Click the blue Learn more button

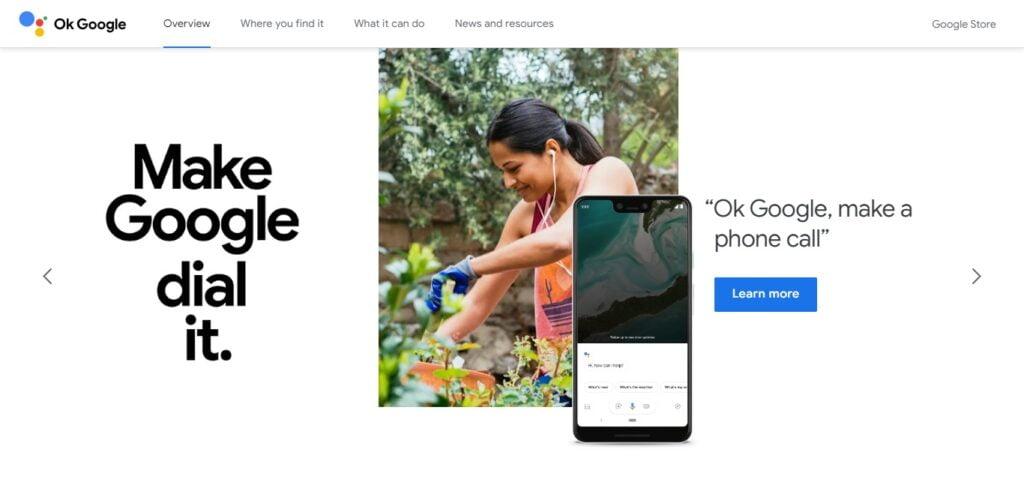point(765,294)
